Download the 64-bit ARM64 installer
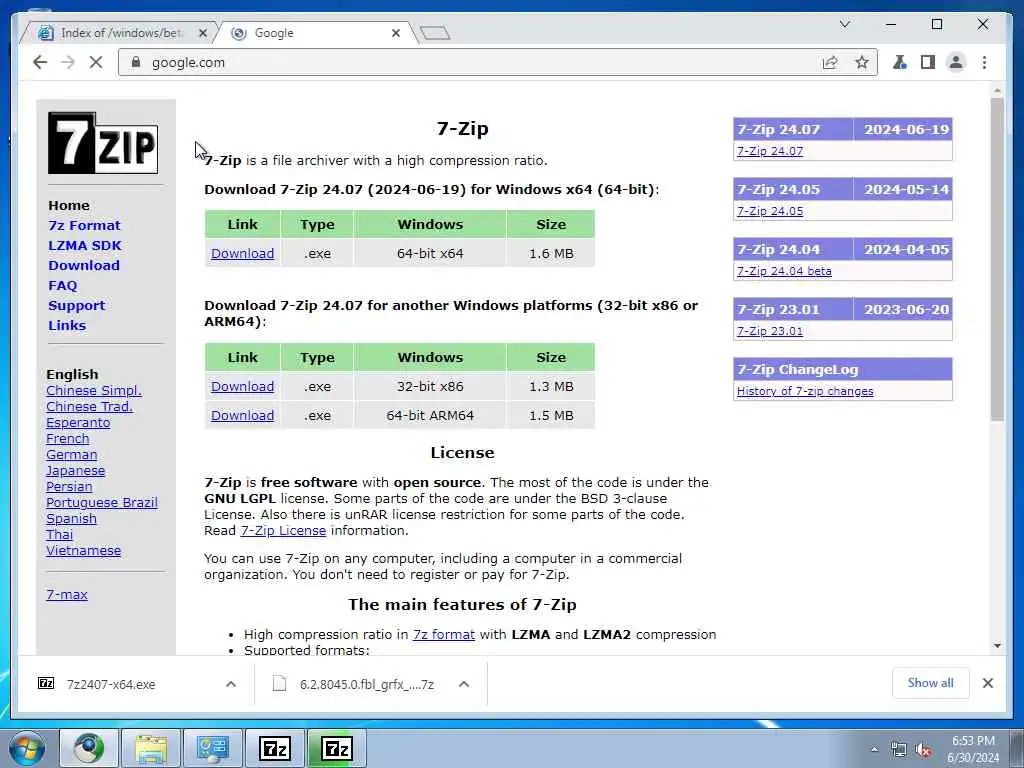Viewport: 1024px width, 768px height. [242, 415]
